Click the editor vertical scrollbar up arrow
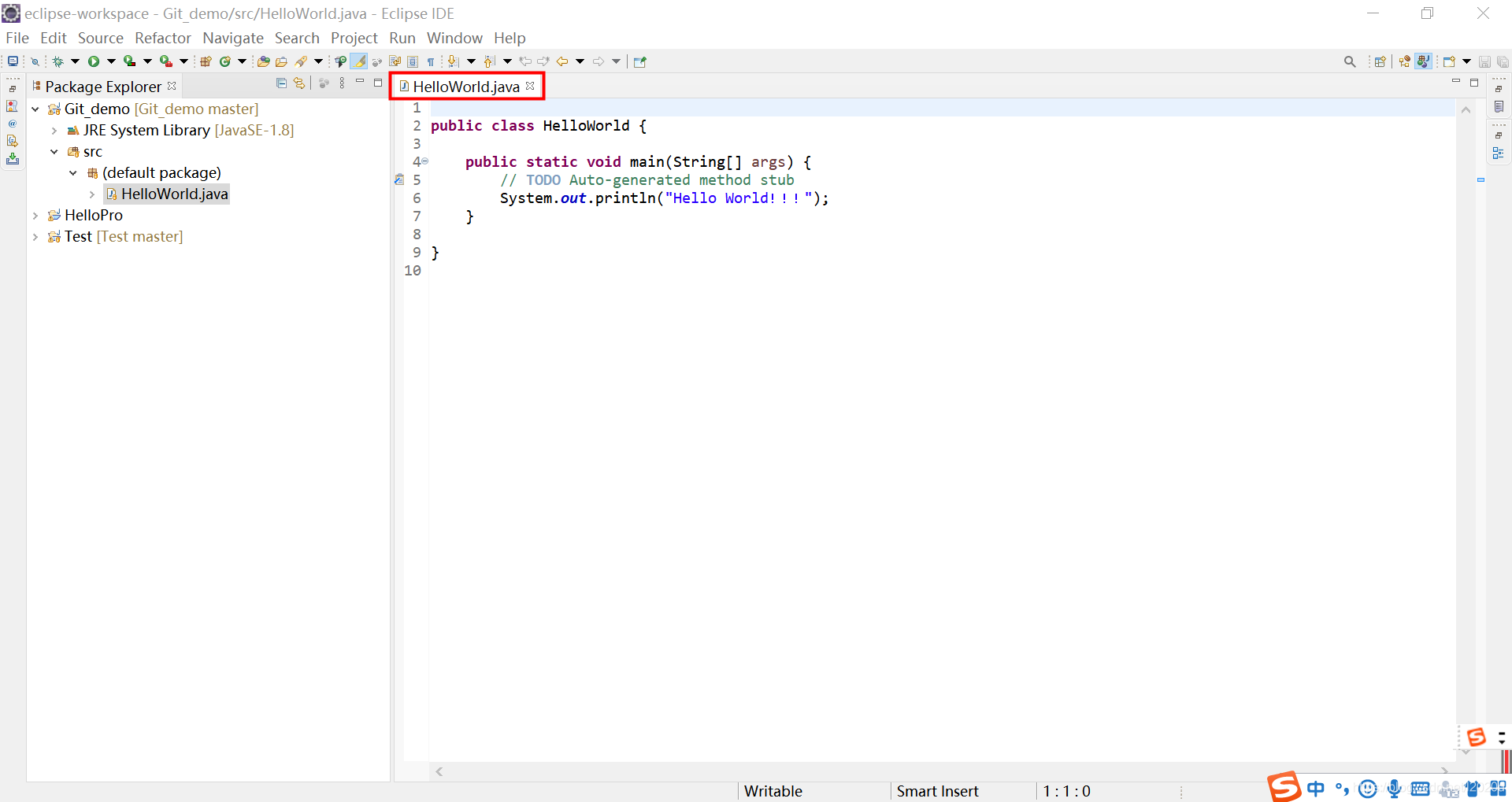This screenshot has width=1512, height=802. (x=1466, y=110)
